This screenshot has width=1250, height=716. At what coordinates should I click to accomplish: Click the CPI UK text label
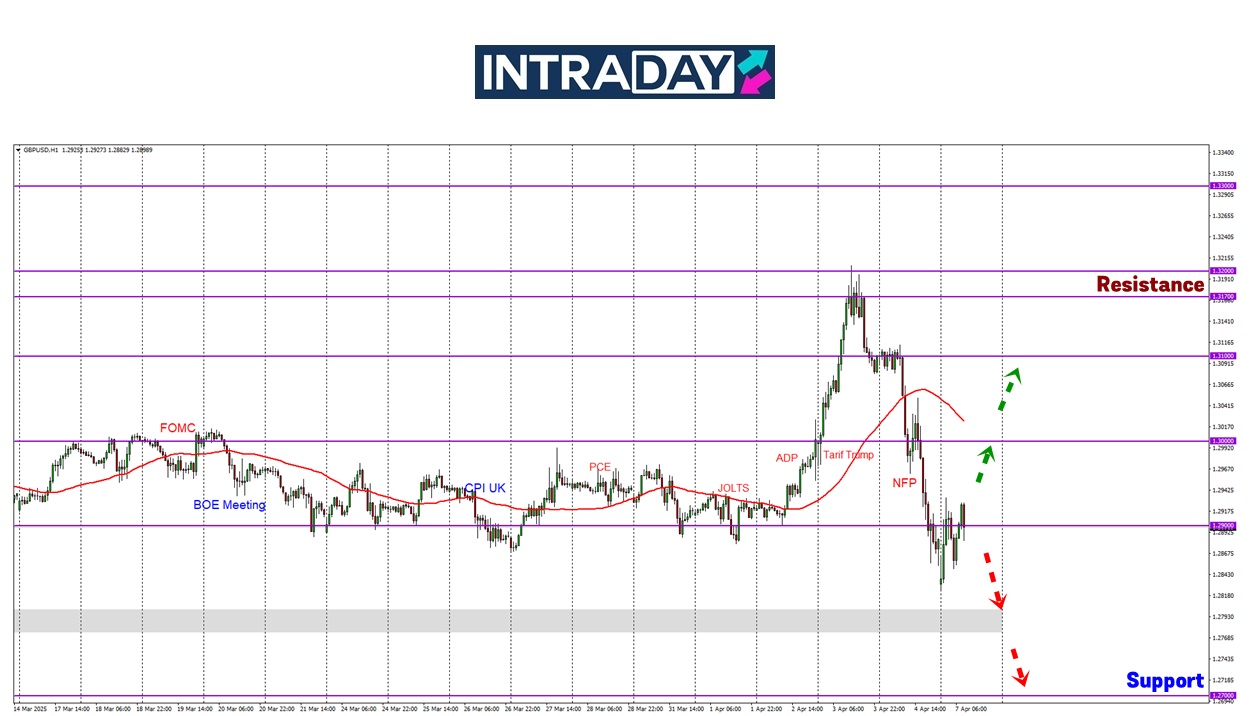click(x=485, y=488)
